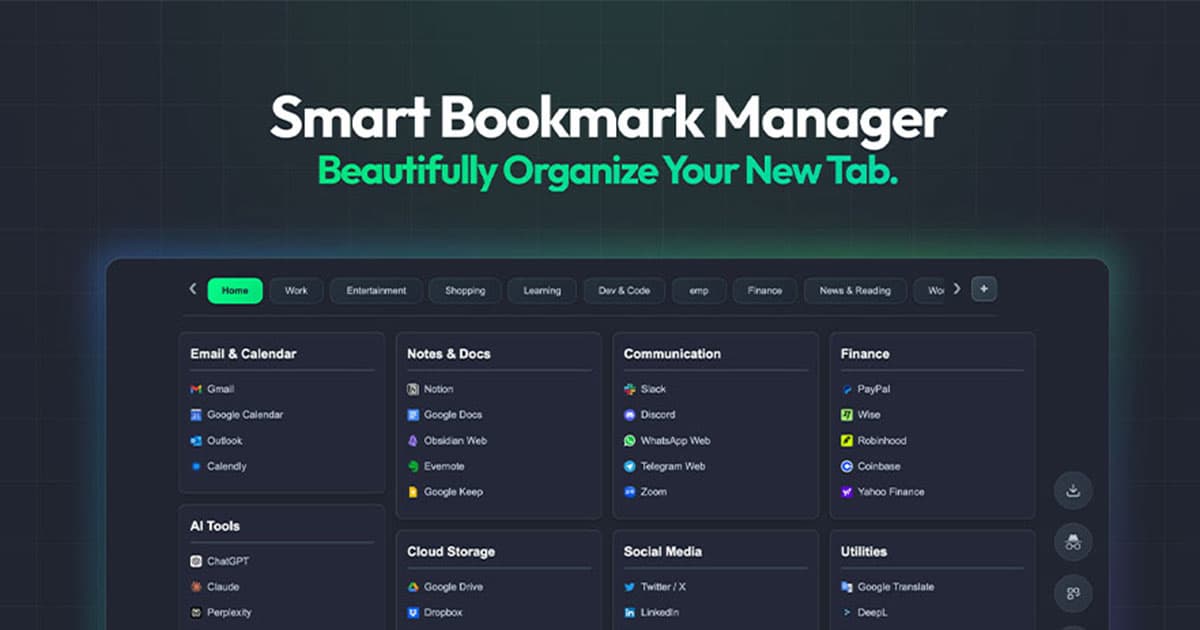Switch to the Finance tab
1200x630 pixels.
(x=765, y=291)
